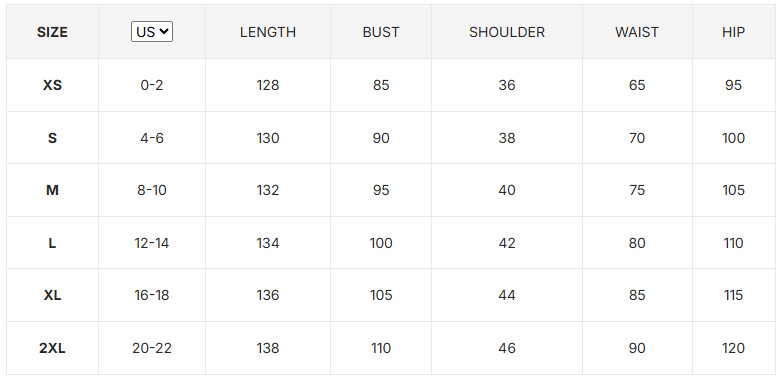This screenshot has height=391, width=783.
Task: Select the L size row label
Action: [x=52, y=243]
